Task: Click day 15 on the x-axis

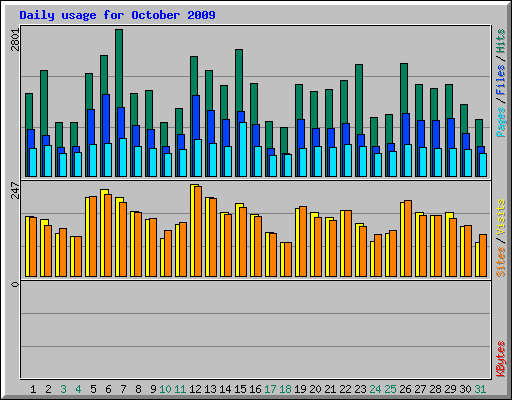Action: tap(240, 389)
